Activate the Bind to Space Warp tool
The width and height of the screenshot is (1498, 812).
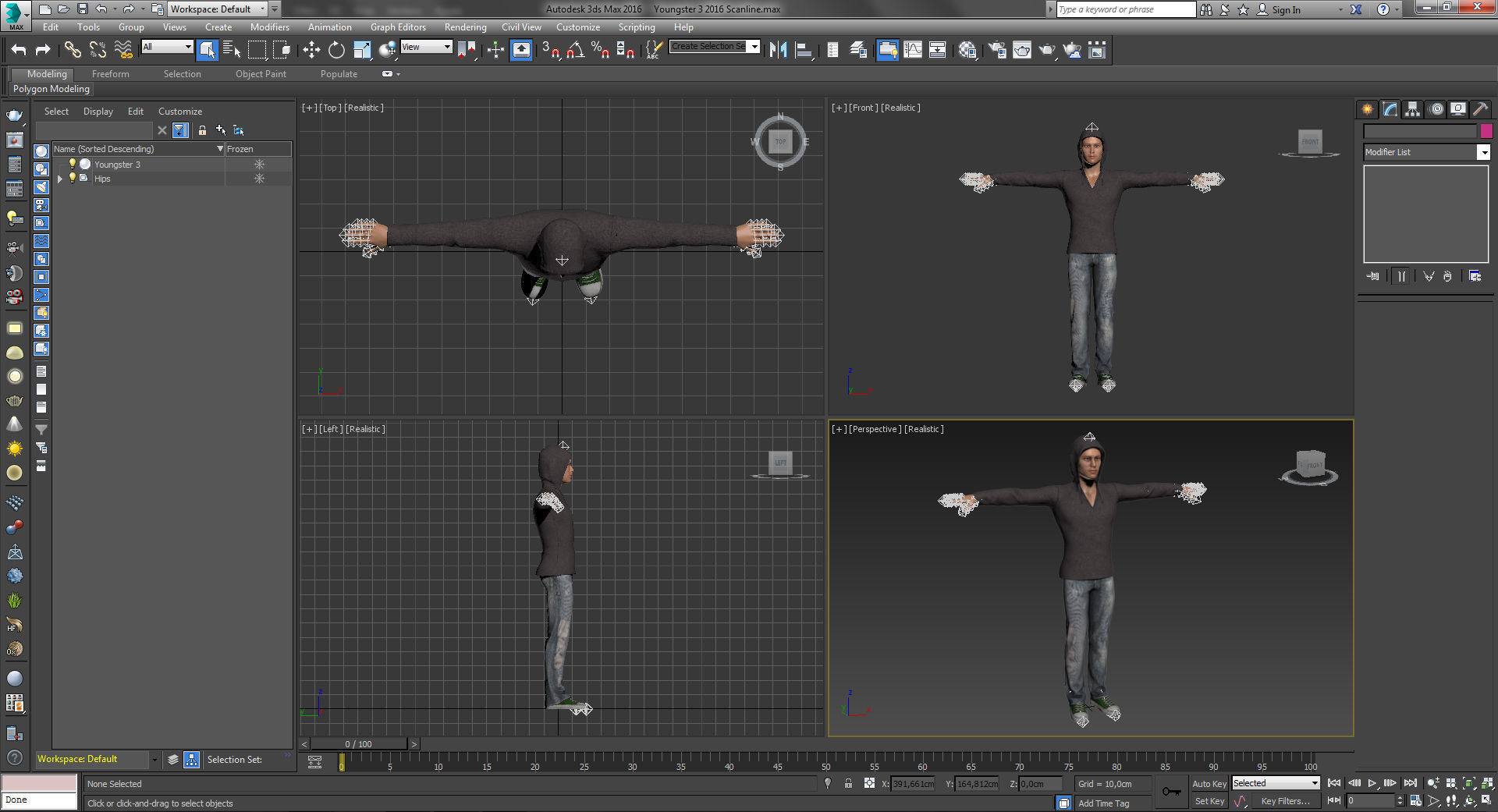click(123, 50)
